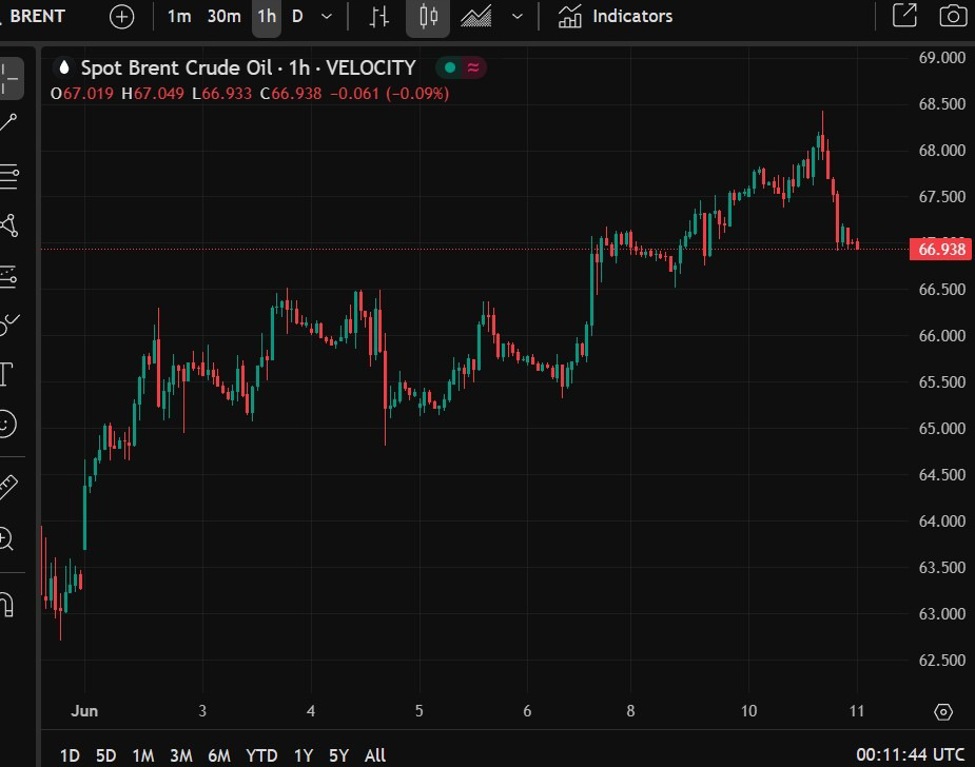
Task: Select the trend line drawing tool
Action: coord(9,124)
